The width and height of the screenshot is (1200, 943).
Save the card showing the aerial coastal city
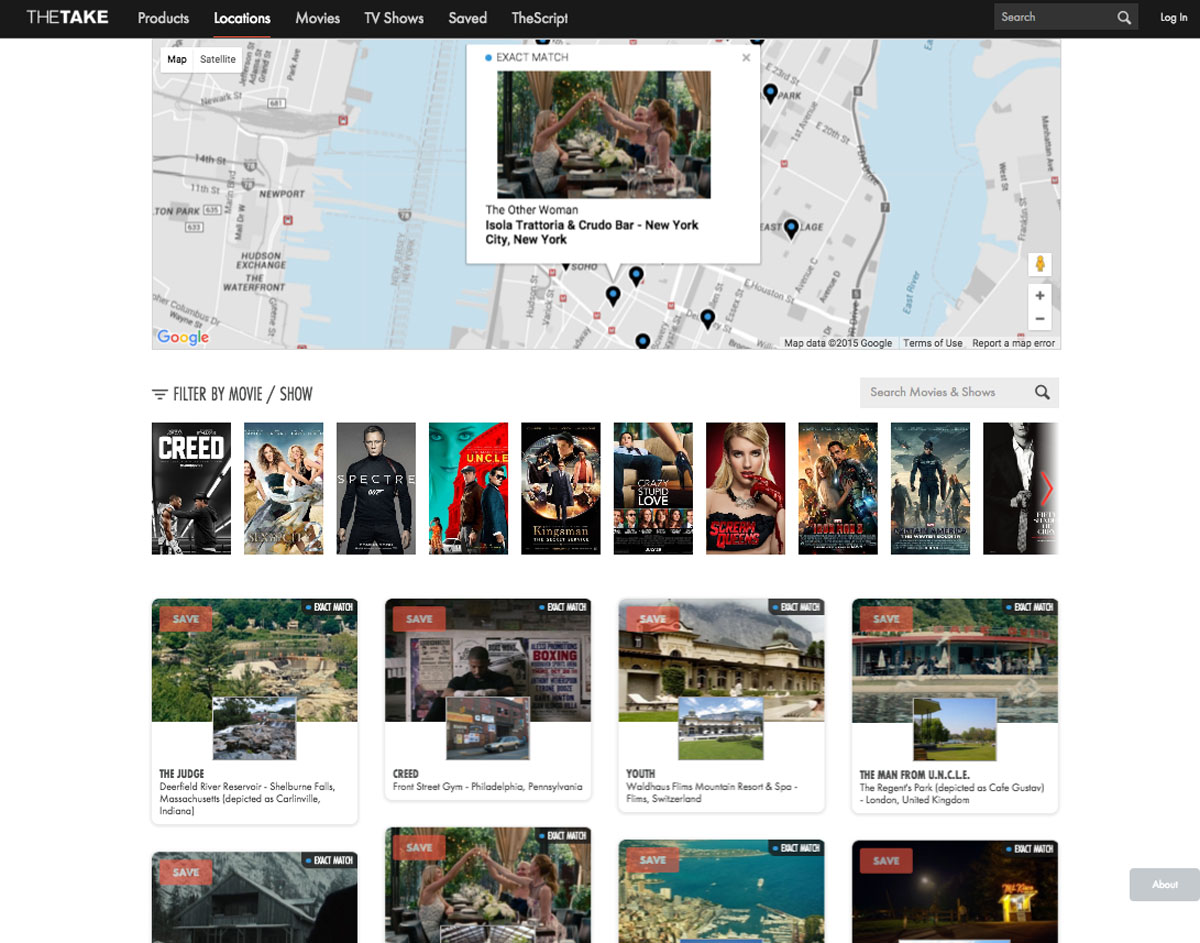(x=652, y=860)
